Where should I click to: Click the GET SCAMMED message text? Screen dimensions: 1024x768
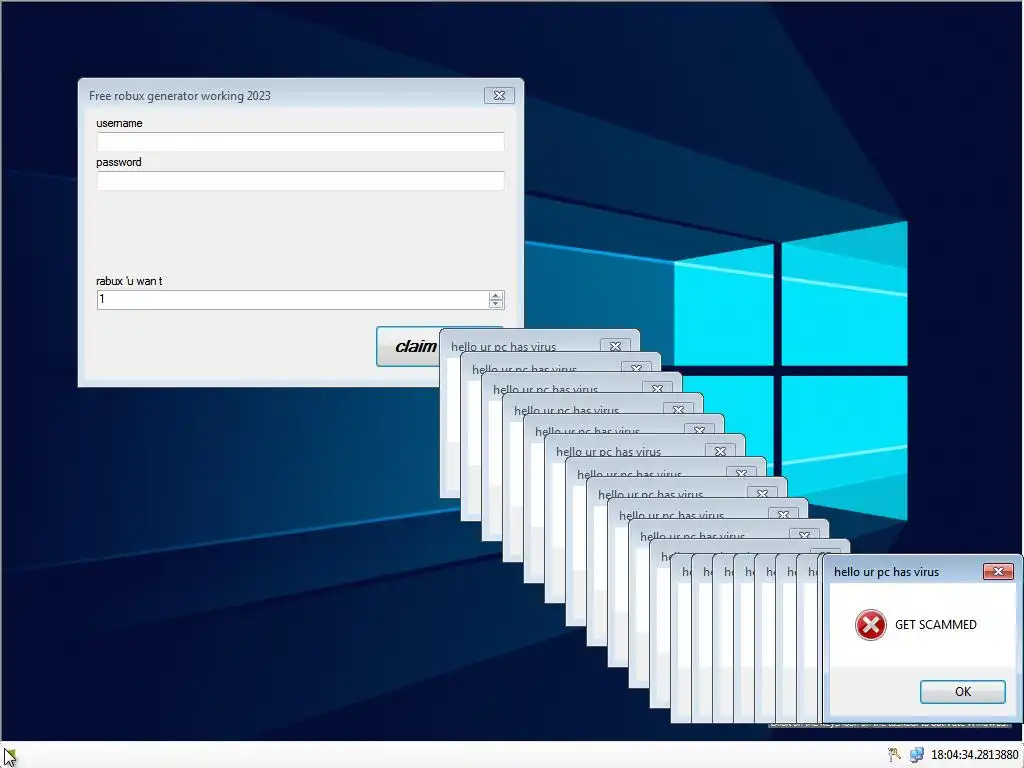pyautogui.click(x=935, y=625)
